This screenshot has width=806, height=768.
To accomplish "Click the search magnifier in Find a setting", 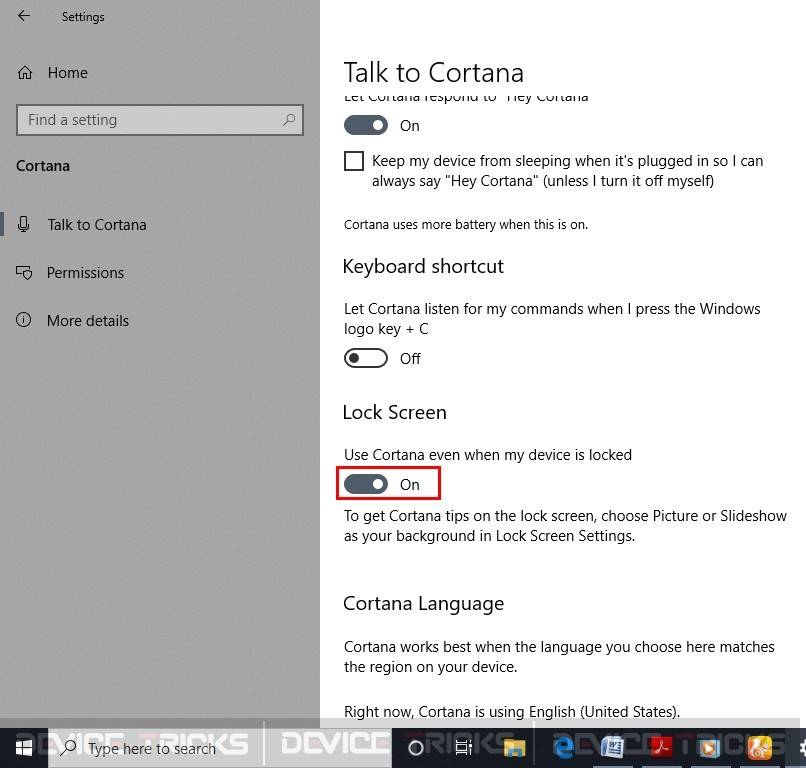I will tap(289, 119).
